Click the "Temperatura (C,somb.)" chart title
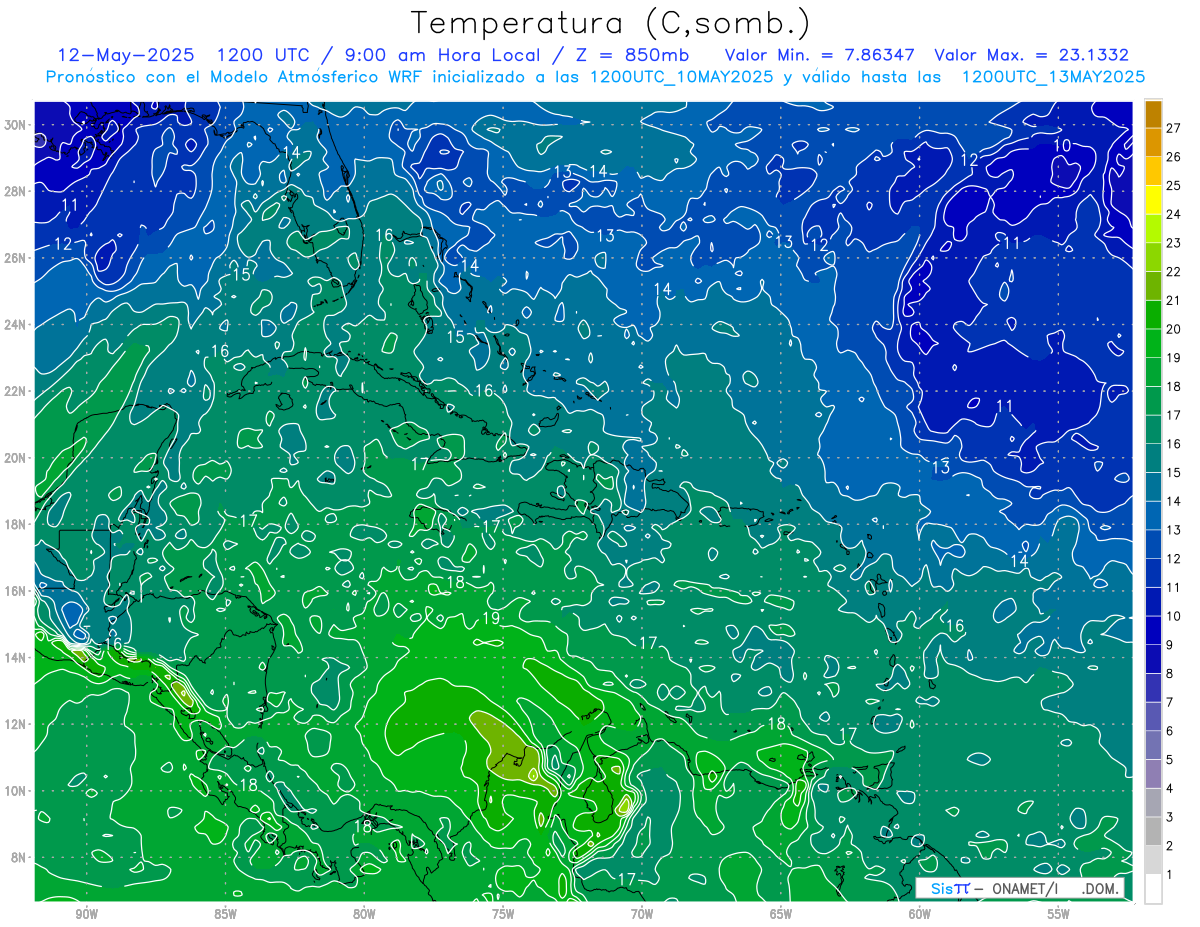 [x=610, y=22]
